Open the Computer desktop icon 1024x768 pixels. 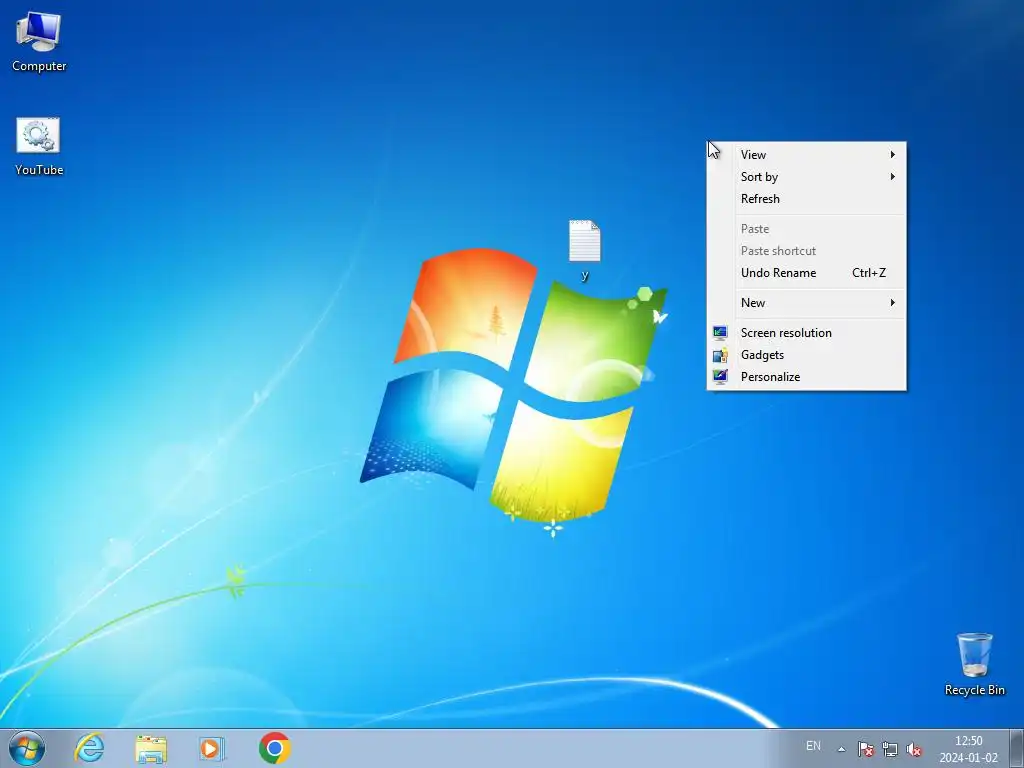pos(39,42)
